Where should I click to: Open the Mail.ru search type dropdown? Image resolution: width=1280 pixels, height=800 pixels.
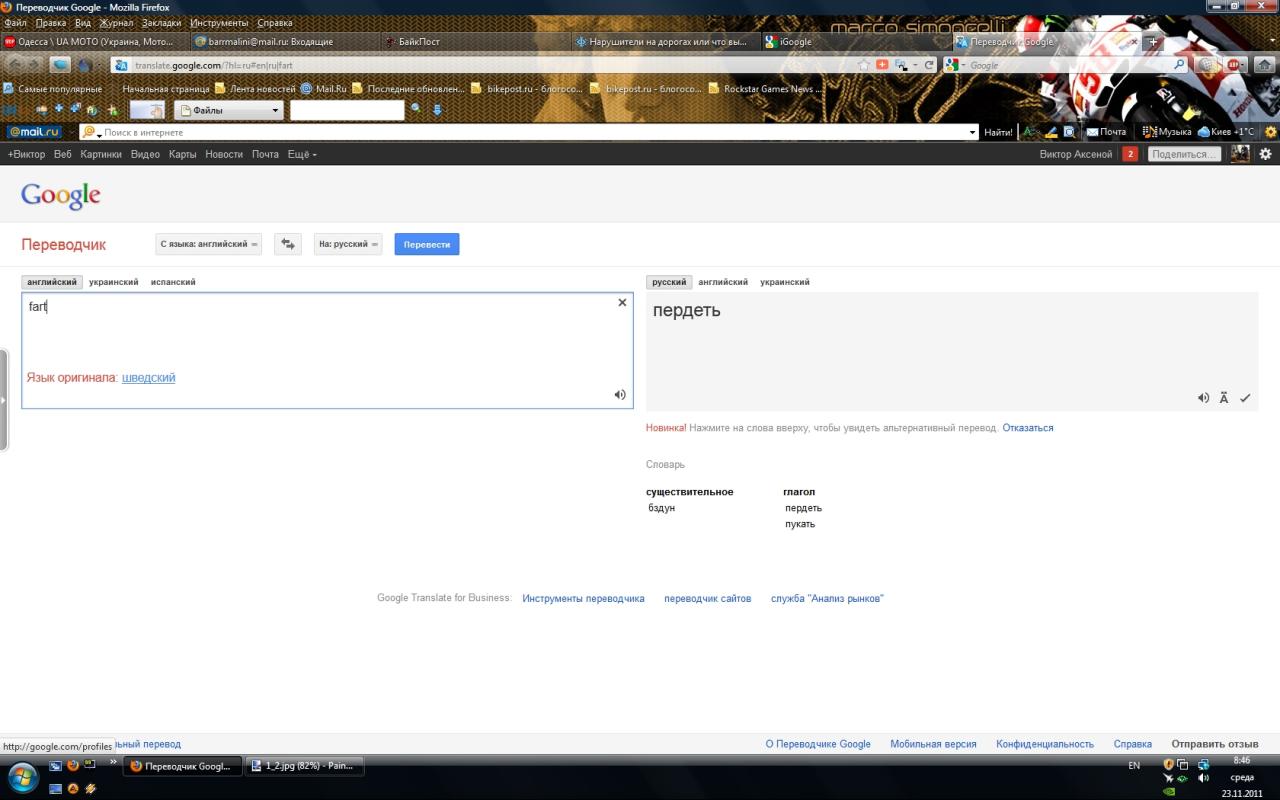[x=92, y=132]
